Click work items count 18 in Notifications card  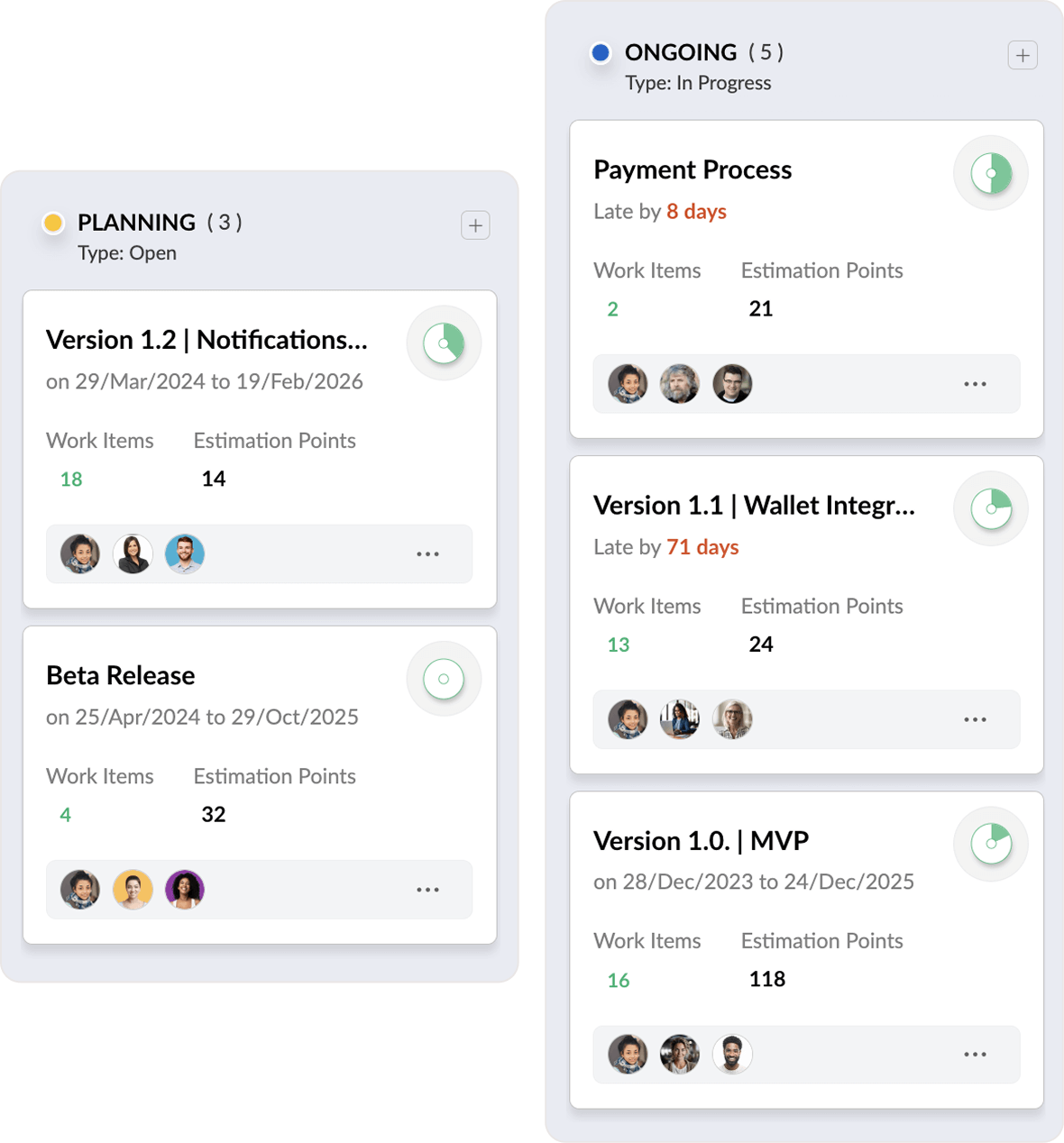pos(71,480)
